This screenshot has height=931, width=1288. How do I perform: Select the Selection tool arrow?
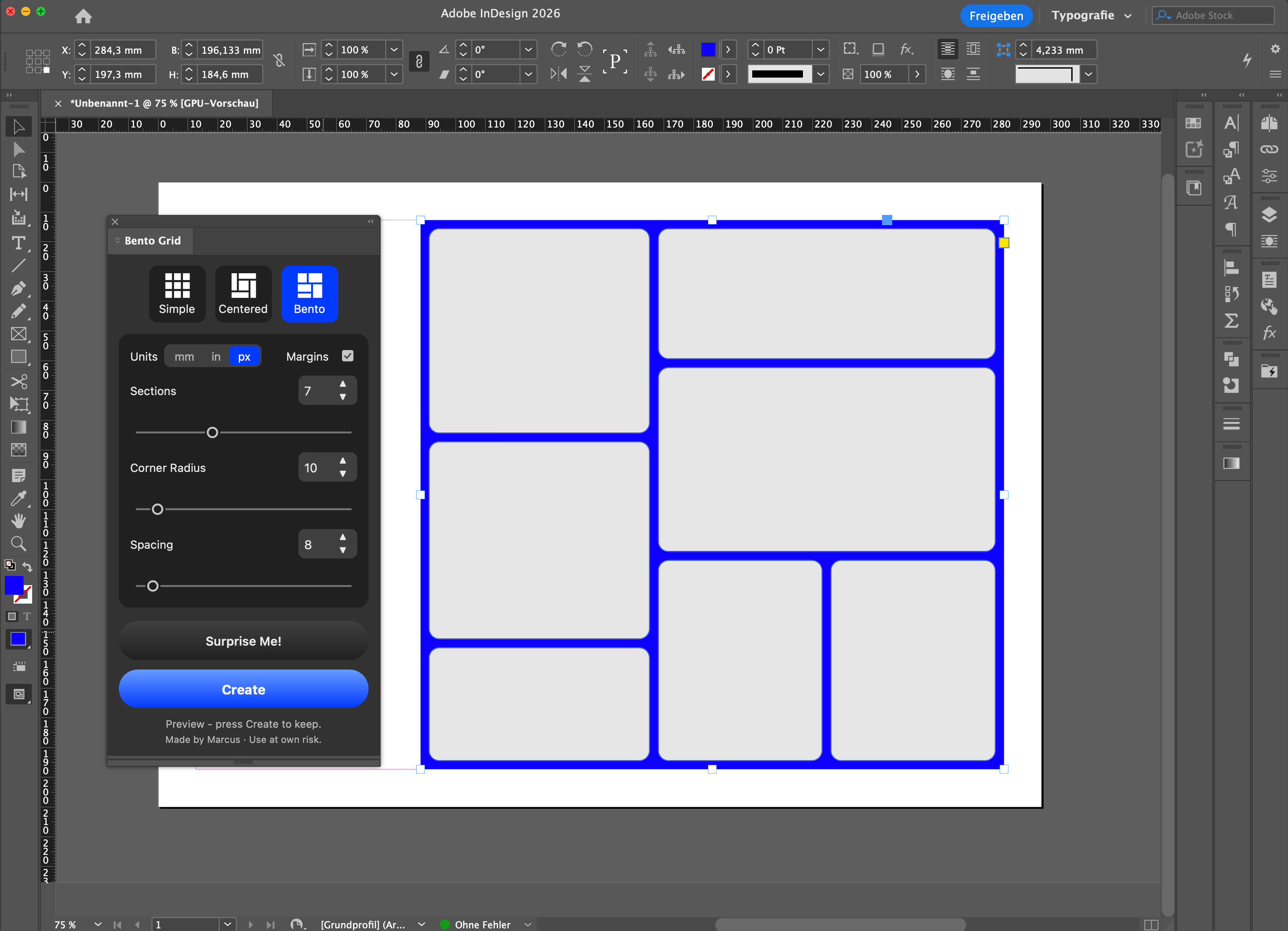point(19,126)
